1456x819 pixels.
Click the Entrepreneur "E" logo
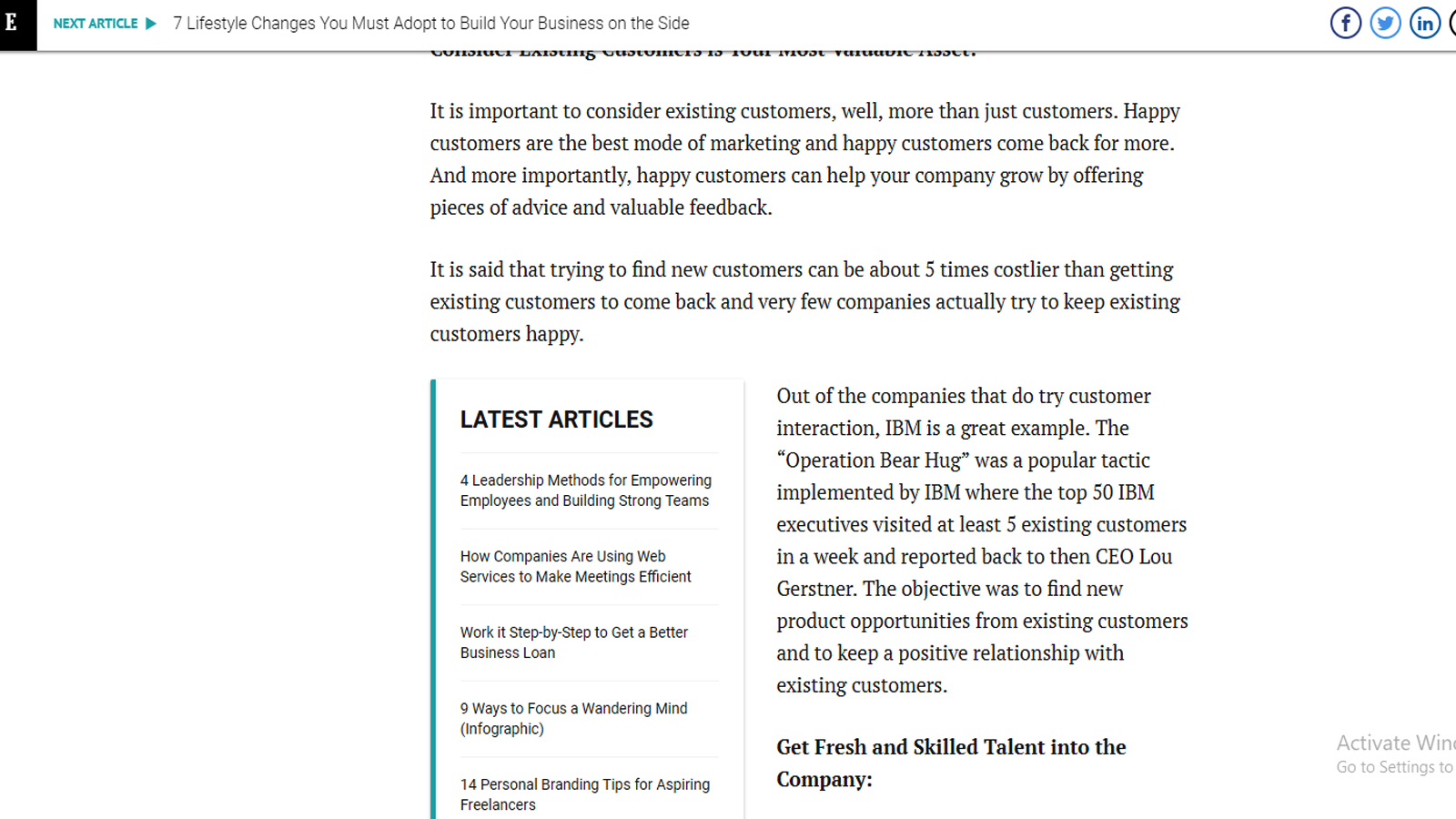click(13, 23)
